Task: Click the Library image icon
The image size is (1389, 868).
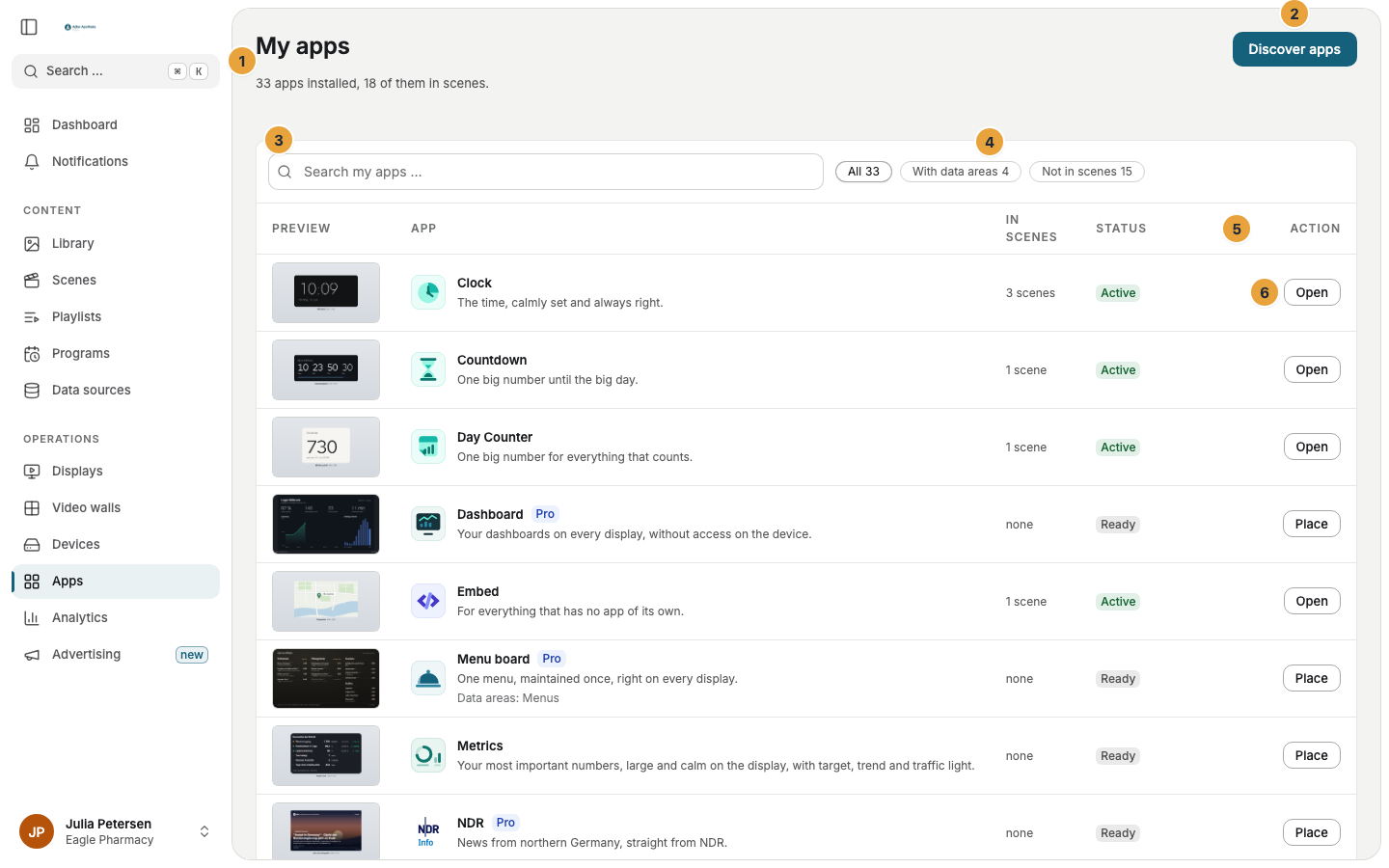Action: pyautogui.click(x=32, y=244)
